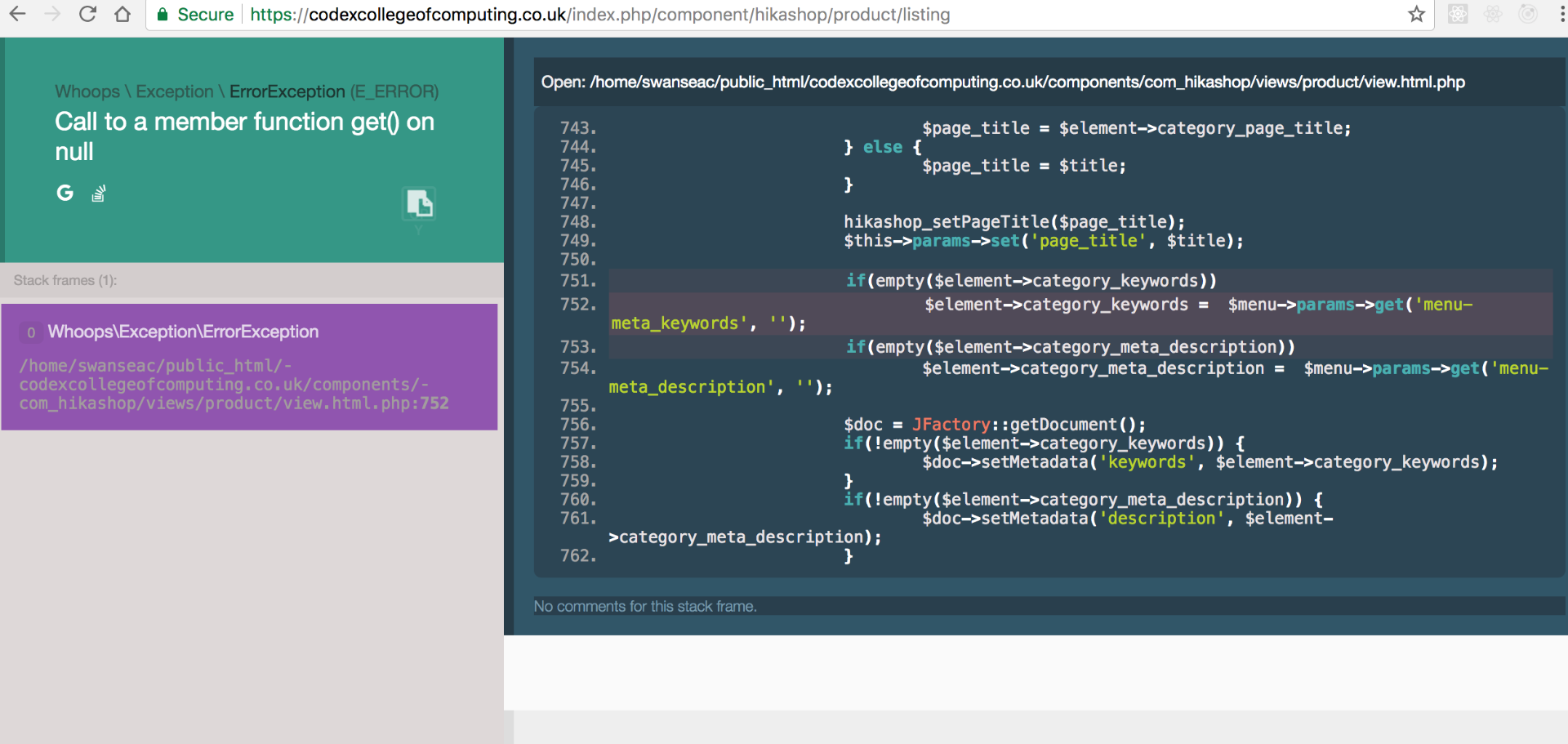This screenshot has width=1568, height=744.
Task: Select stack frame 0 Whoops\Exception\ErrorException
Action: [x=249, y=367]
